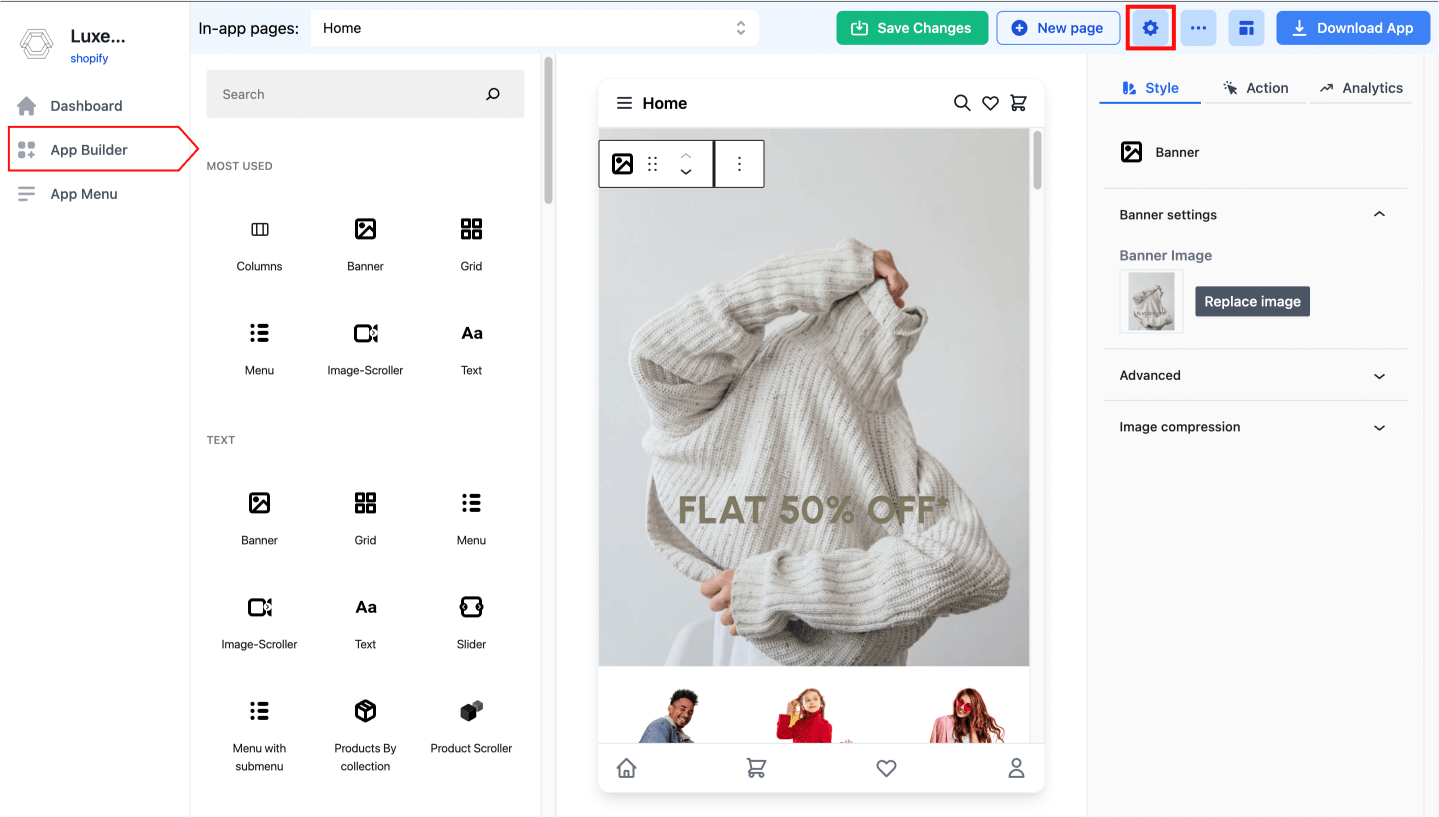The width and height of the screenshot is (1439, 817).
Task: Open the In-app pages dropdown
Action: pyautogui.click(x=535, y=27)
